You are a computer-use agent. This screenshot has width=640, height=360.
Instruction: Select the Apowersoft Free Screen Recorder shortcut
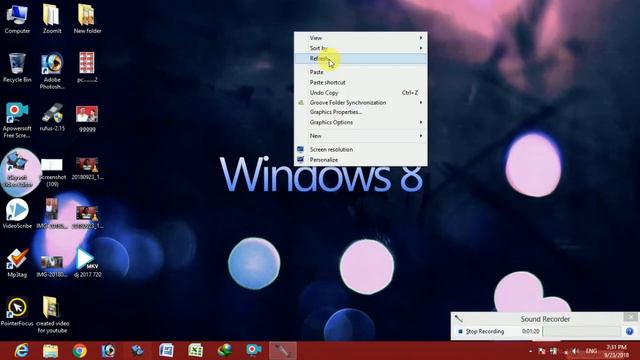pos(17,120)
